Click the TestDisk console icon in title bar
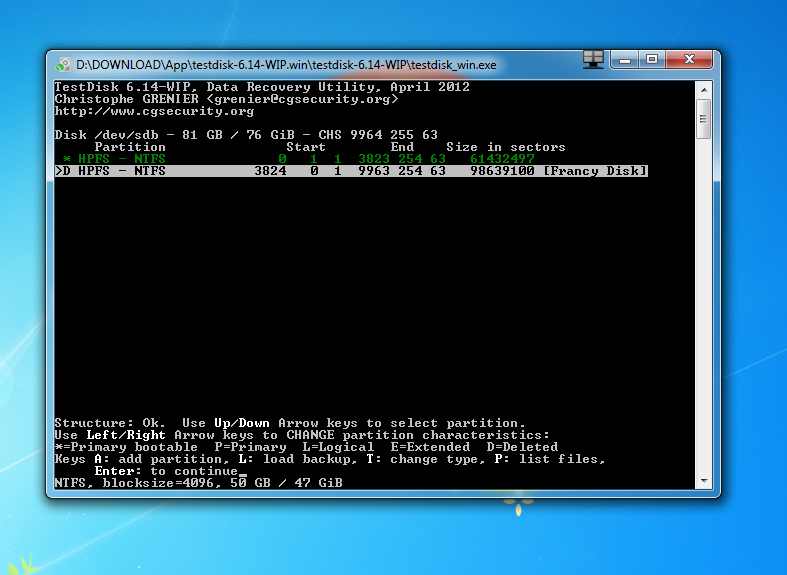The width and height of the screenshot is (787, 575). pyautogui.click(x=63, y=65)
